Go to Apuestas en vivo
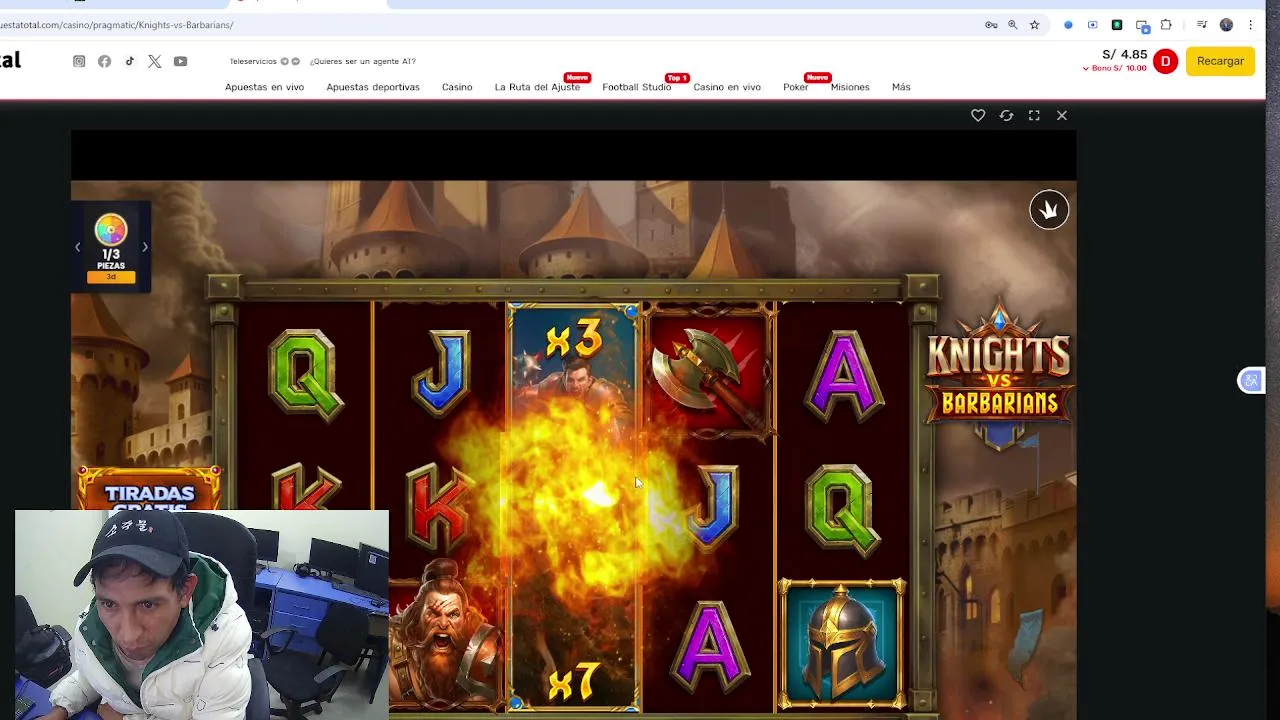The image size is (1280, 720). (264, 87)
